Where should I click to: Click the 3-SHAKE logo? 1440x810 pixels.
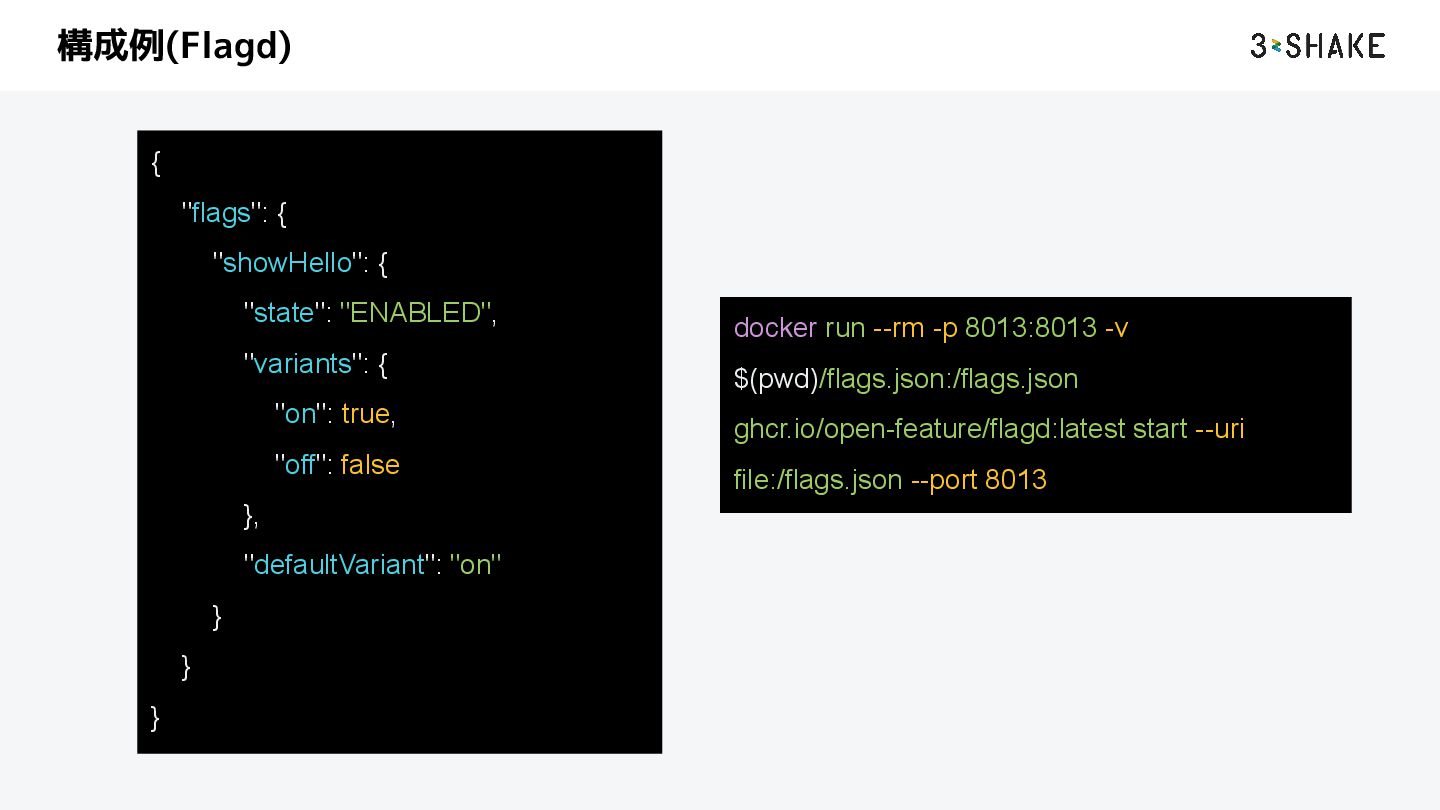pos(1317,46)
